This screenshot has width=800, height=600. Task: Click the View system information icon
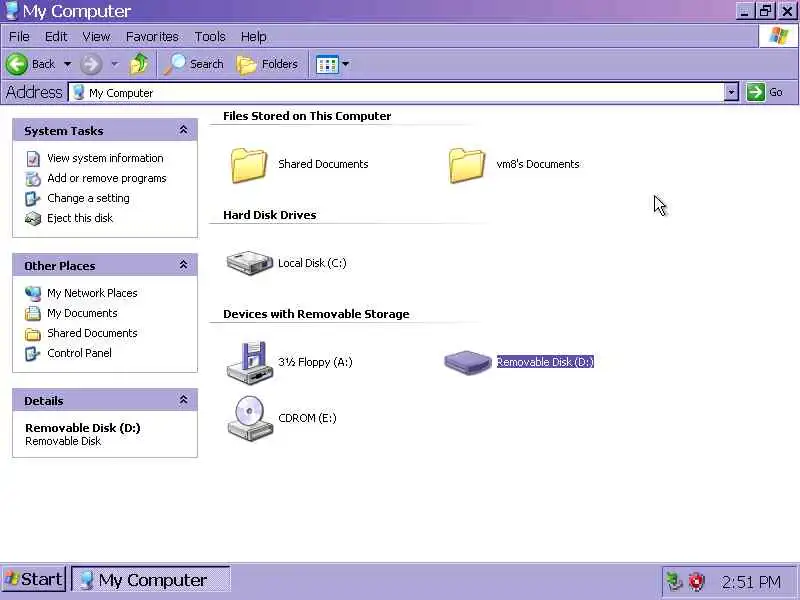33,159
